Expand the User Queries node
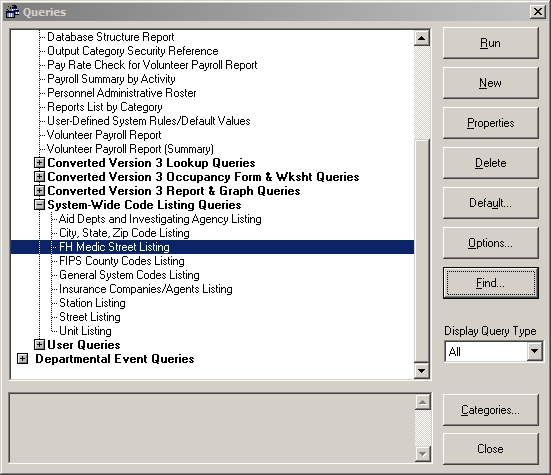The image size is (551, 475). tap(39, 345)
